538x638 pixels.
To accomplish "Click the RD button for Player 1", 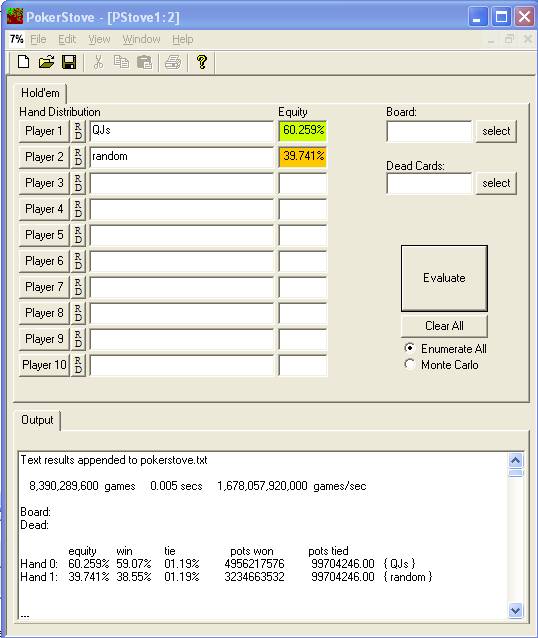I will click(78, 131).
